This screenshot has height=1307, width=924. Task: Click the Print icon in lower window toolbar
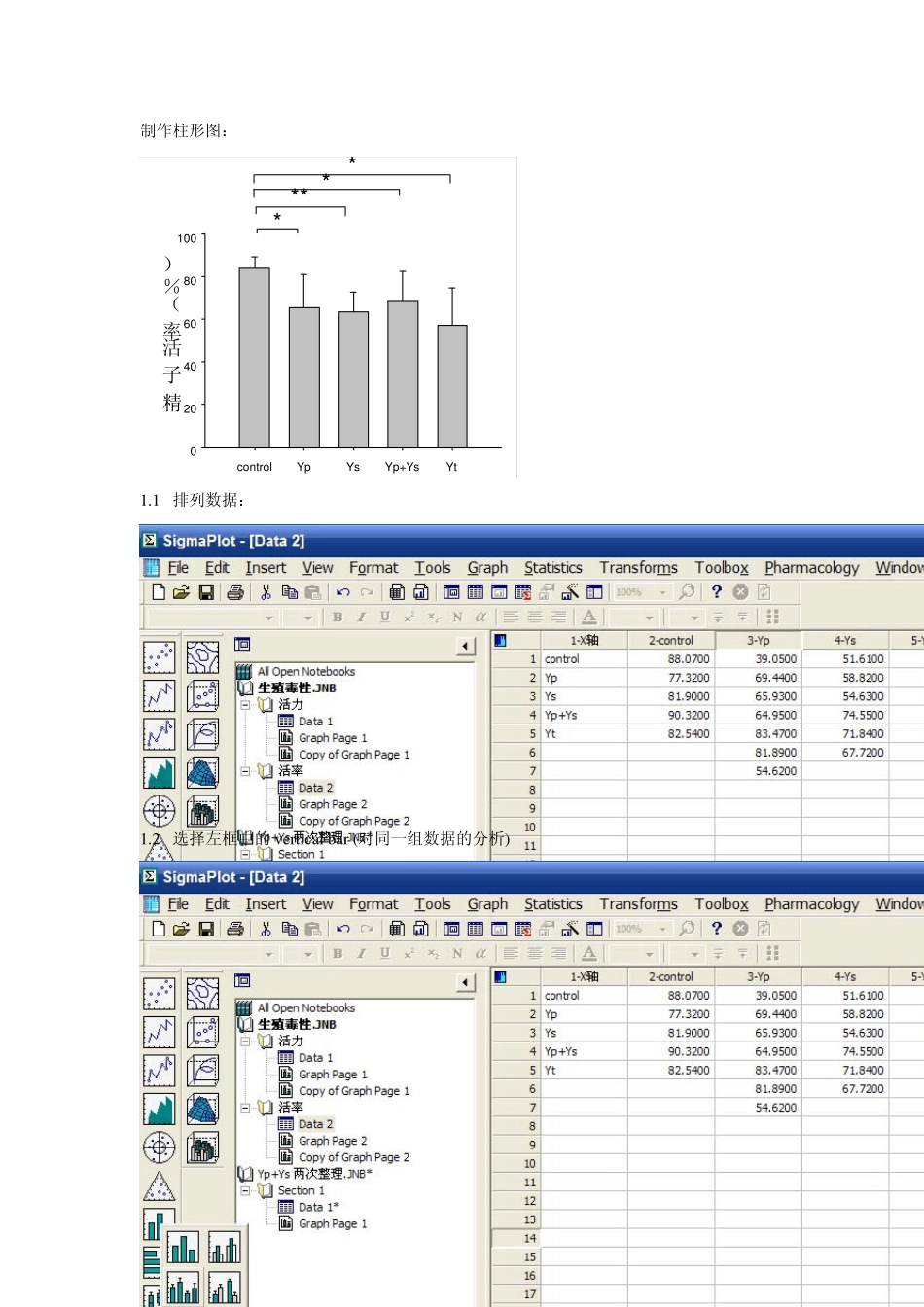tap(234, 929)
